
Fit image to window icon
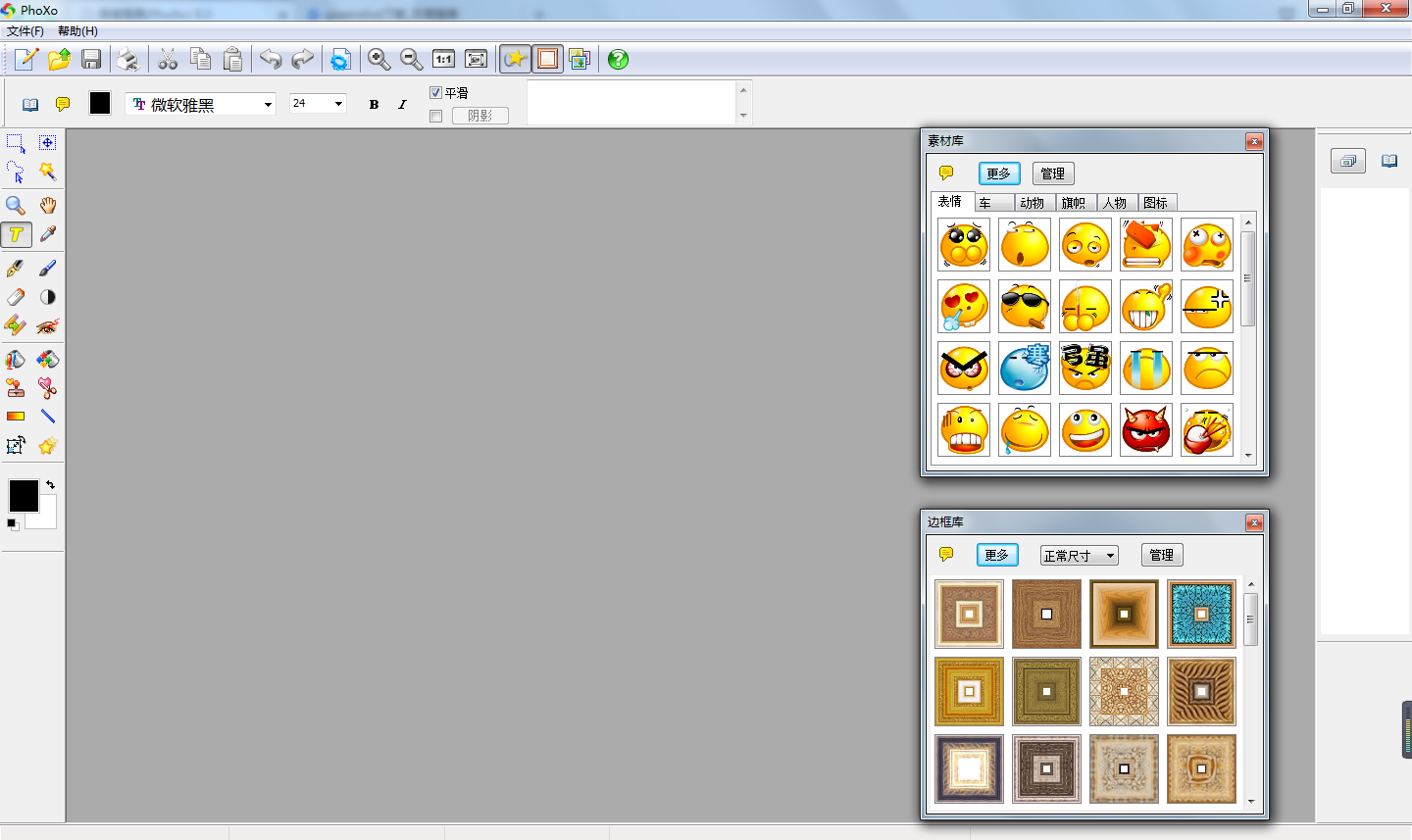click(x=477, y=60)
